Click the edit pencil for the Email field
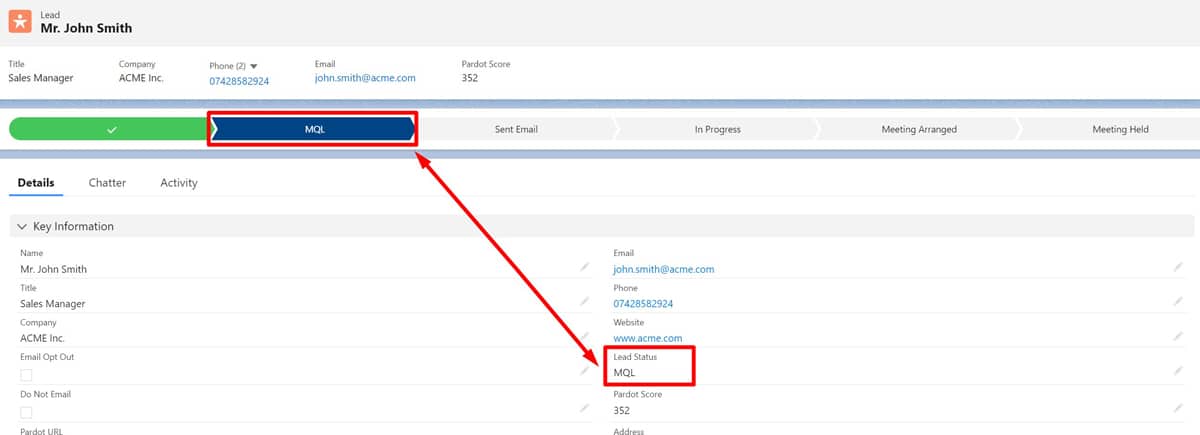The height and width of the screenshot is (435, 1200). (x=1178, y=267)
